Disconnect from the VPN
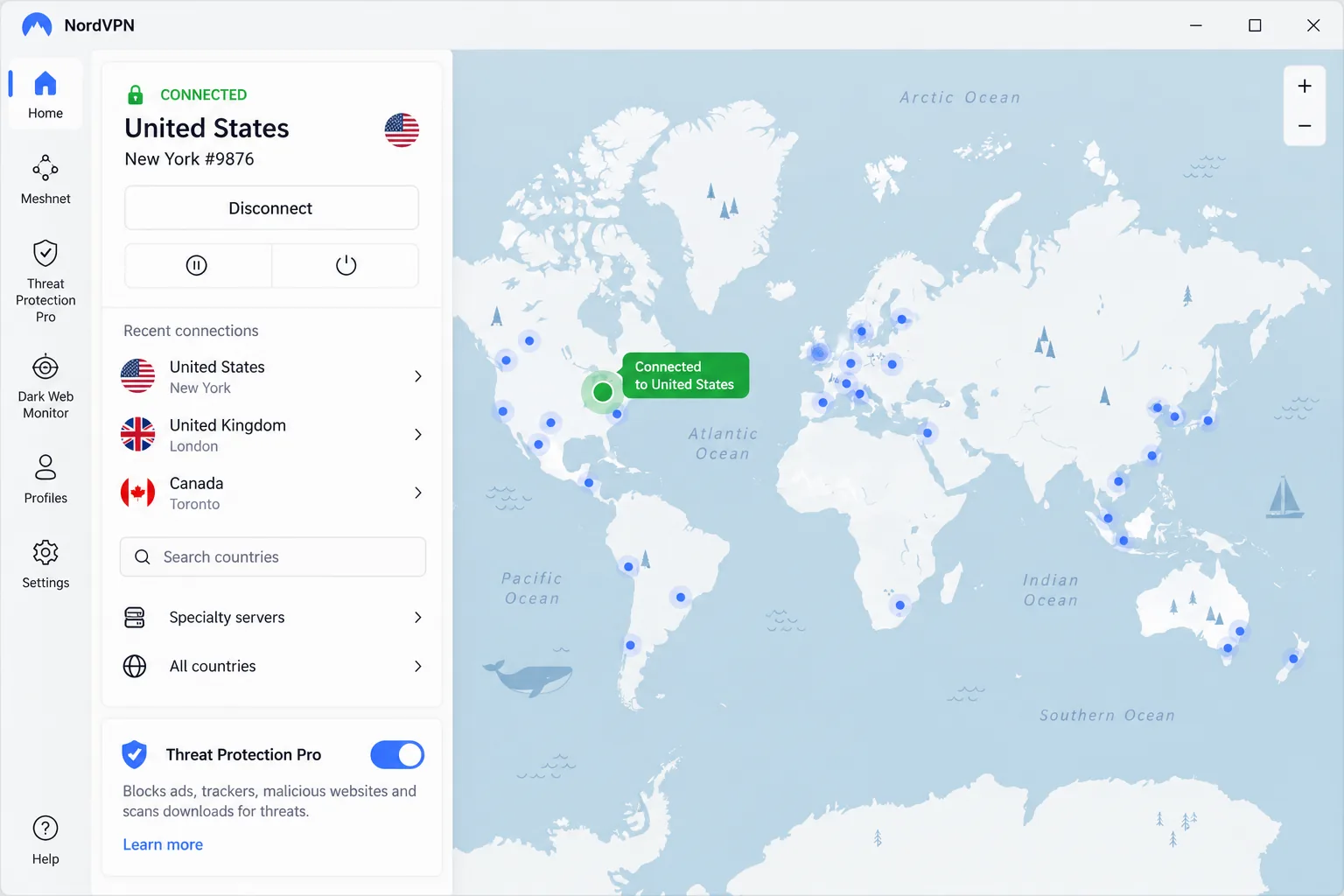 point(271,208)
